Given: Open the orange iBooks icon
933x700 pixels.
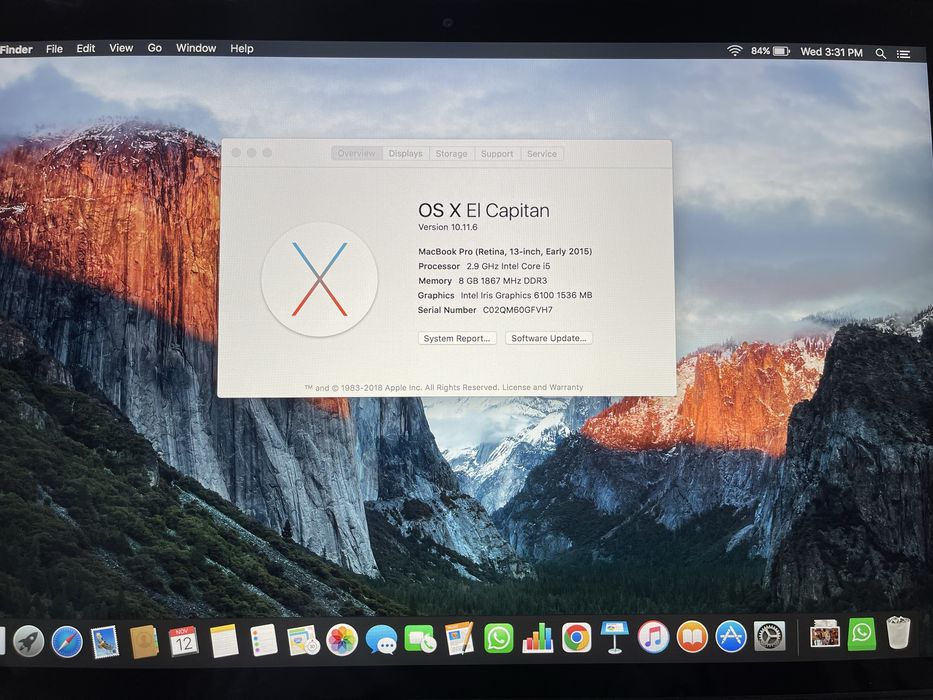Looking at the screenshot, I should click(x=692, y=636).
